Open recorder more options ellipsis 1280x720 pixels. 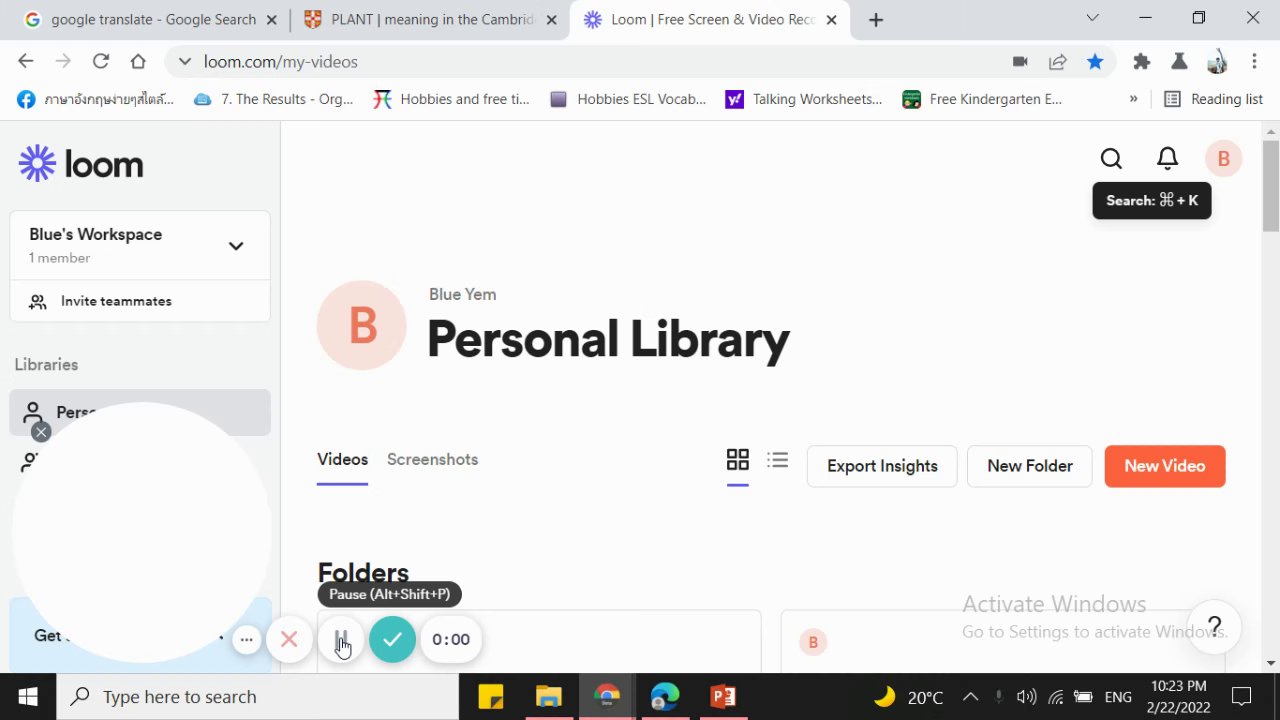coord(246,639)
